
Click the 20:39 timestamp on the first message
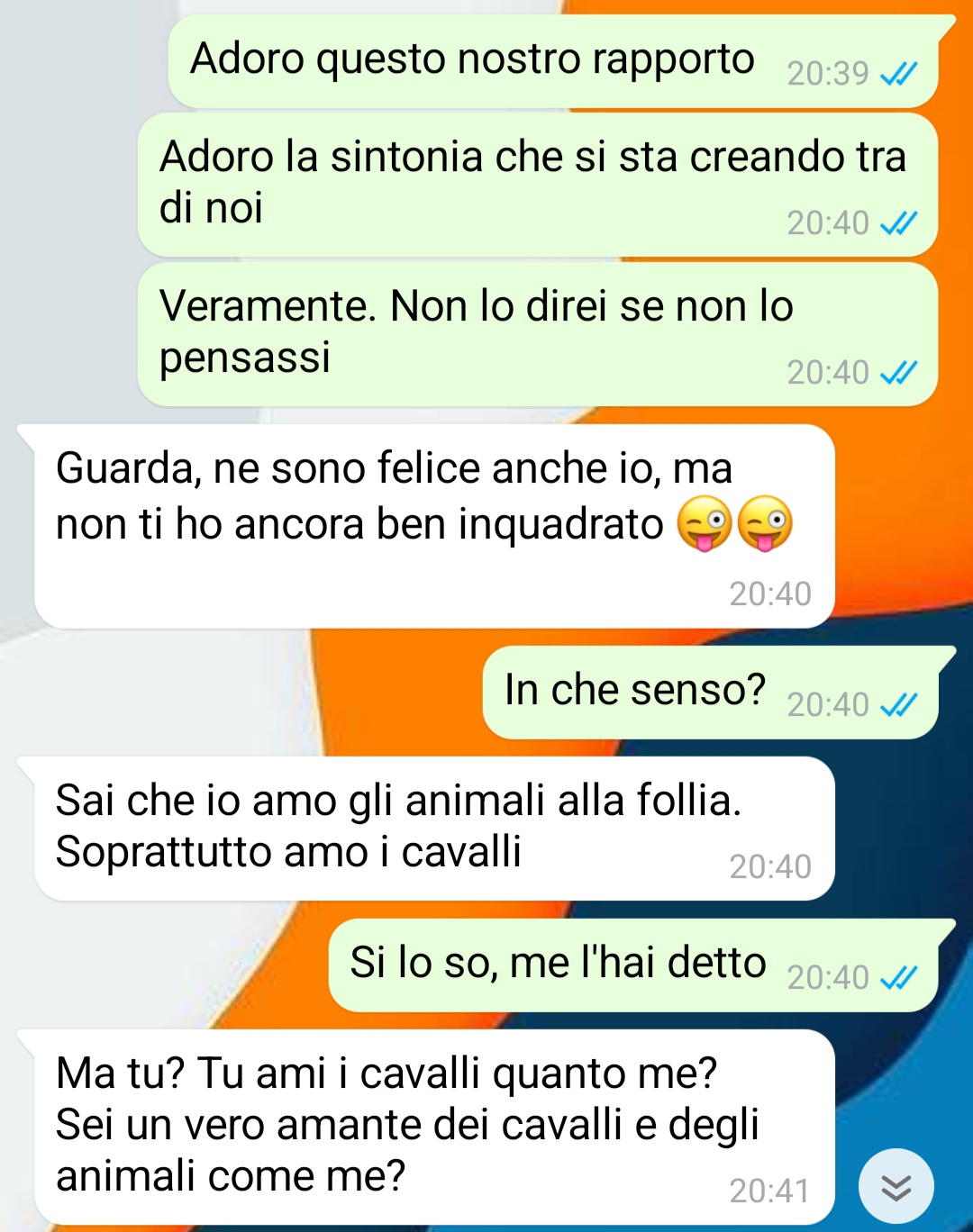[828, 73]
